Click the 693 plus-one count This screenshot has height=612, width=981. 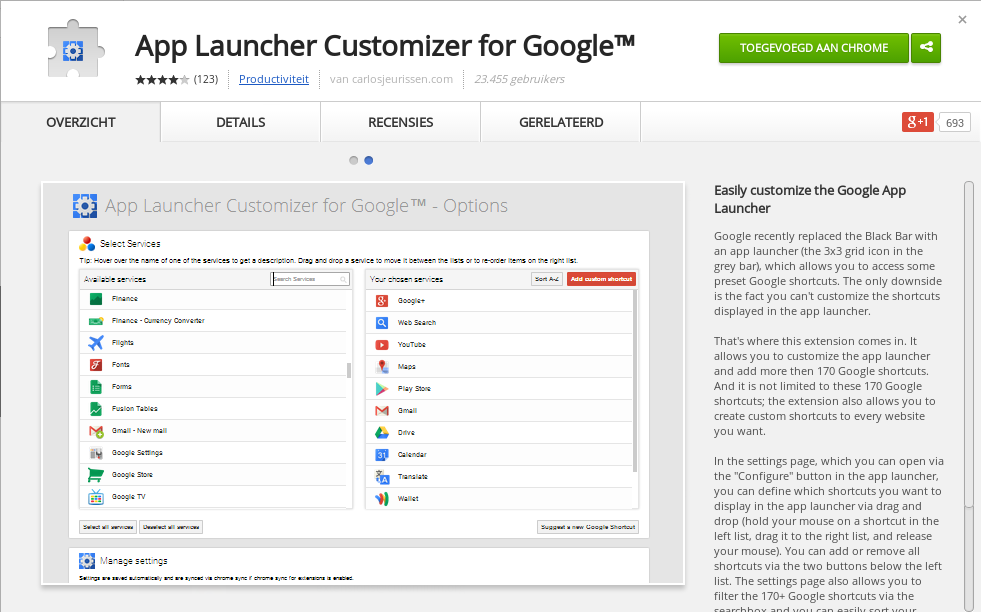(955, 123)
